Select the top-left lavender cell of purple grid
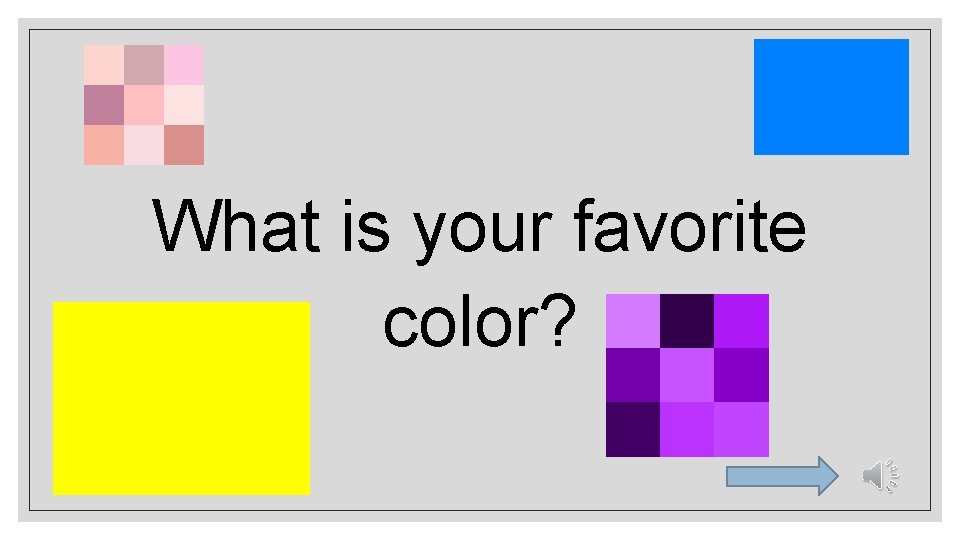 (x=633, y=321)
